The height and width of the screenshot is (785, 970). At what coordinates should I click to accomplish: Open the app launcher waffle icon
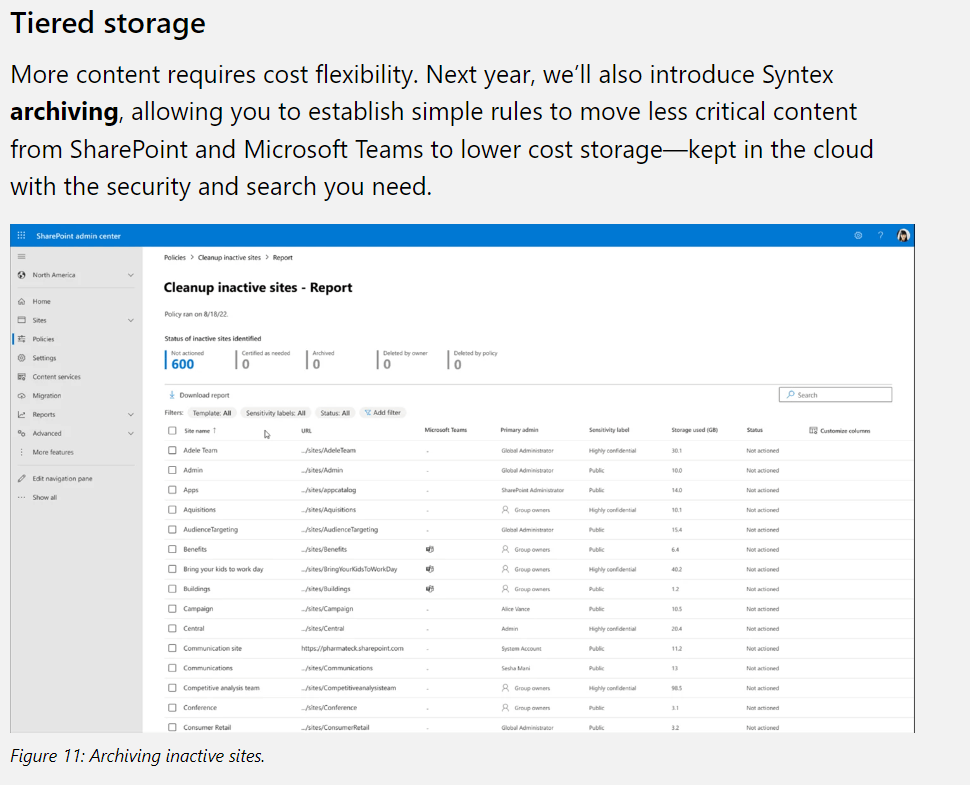click(x=21, y=236)
